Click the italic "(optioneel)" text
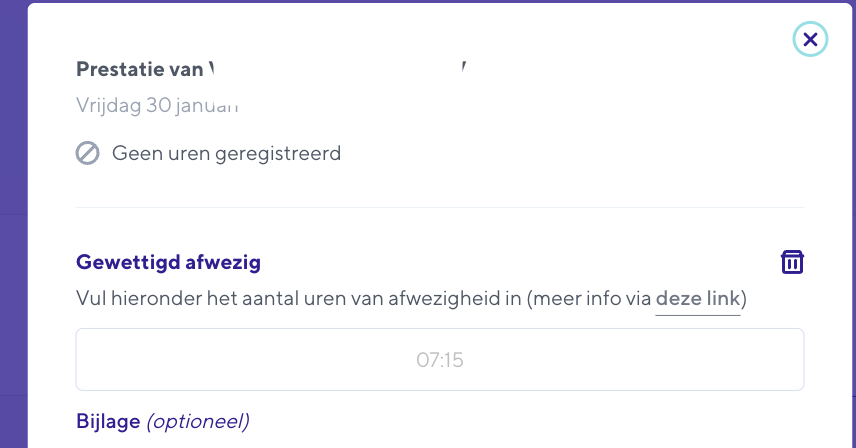 198,421
